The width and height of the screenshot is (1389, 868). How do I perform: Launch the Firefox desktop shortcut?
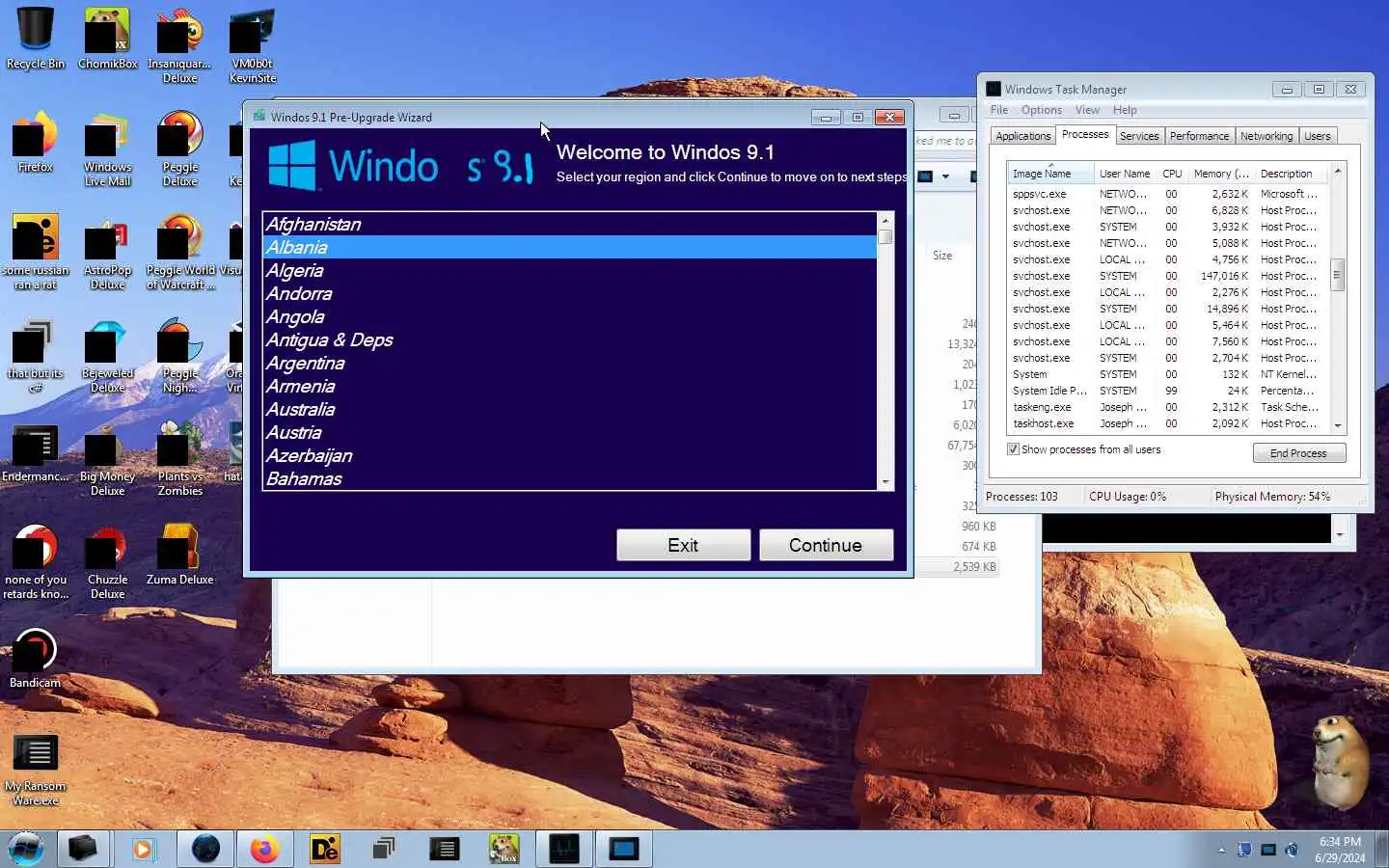tap(36, 142)
